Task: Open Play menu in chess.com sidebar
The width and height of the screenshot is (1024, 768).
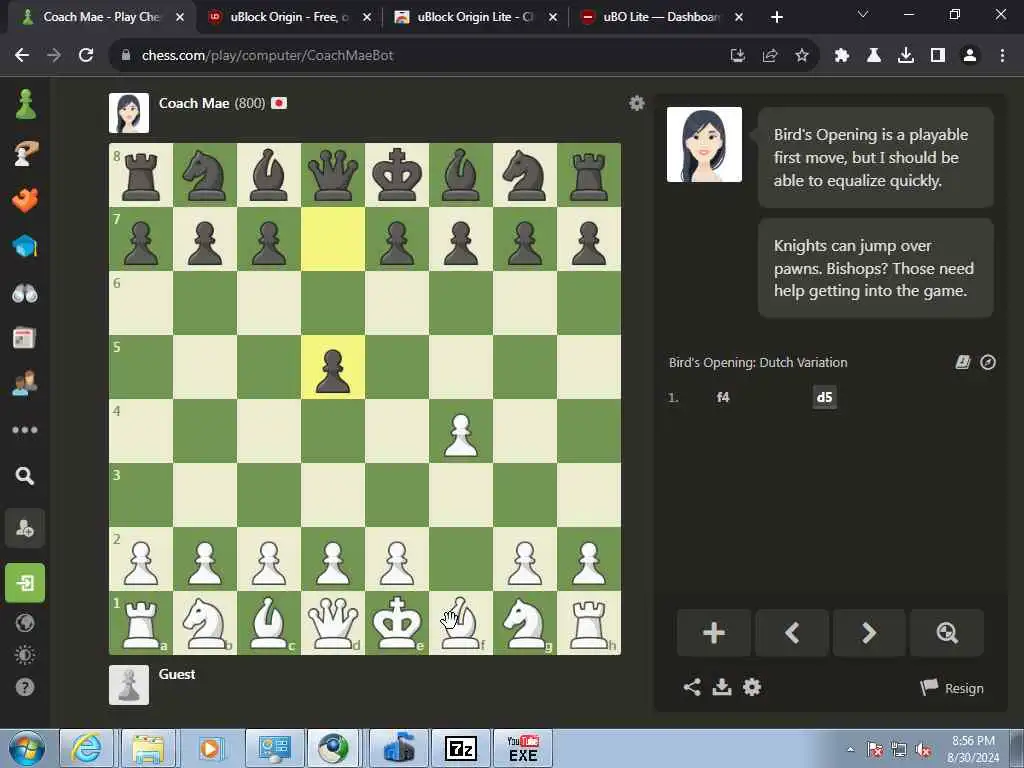Action: (x=25, y=153)
